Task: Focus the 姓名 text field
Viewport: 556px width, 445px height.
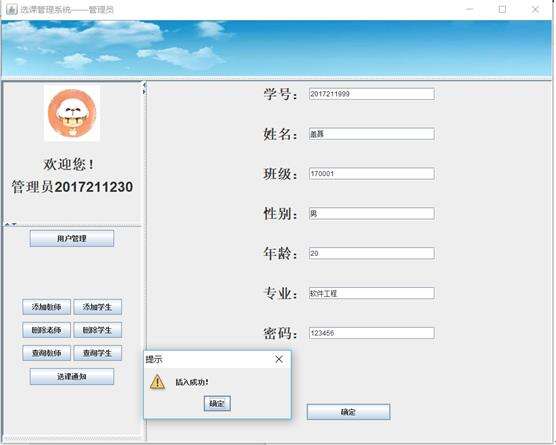Action: click(372, 134)
